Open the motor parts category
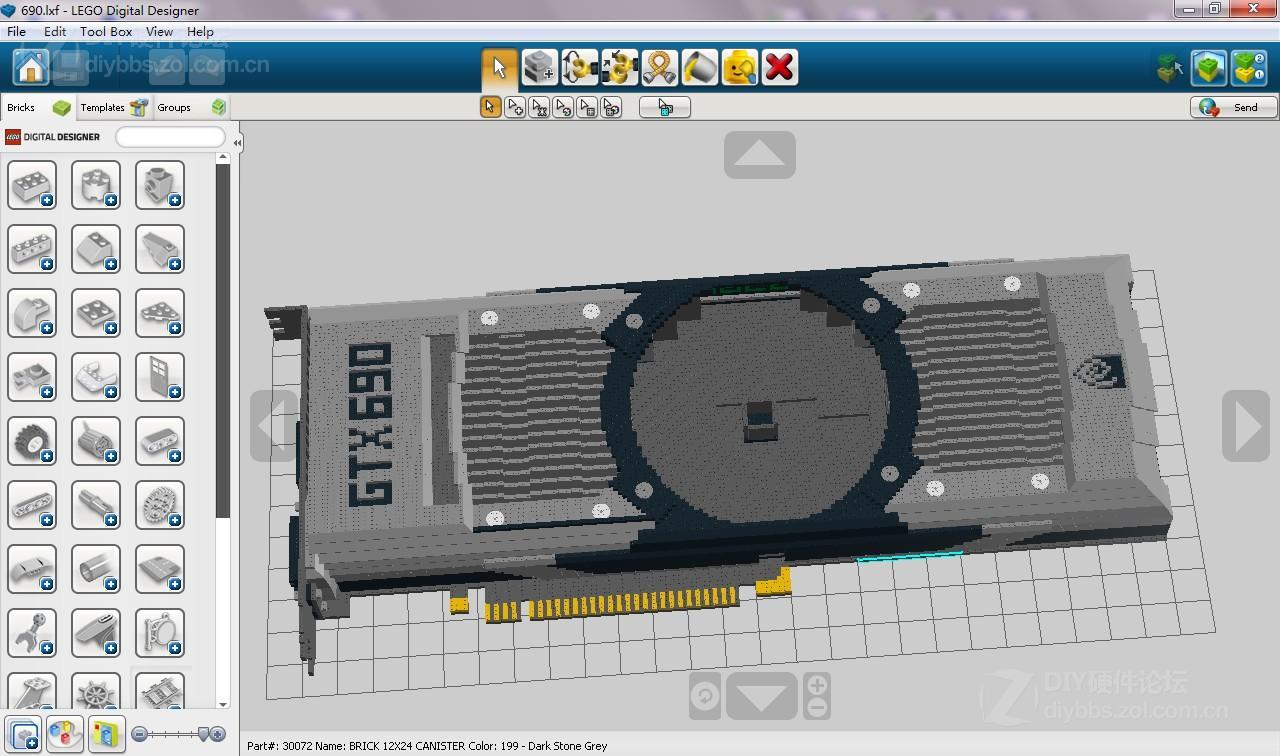Image resolution: width=1280 pixels, height=756 pixels. click(x=96, y=441)
